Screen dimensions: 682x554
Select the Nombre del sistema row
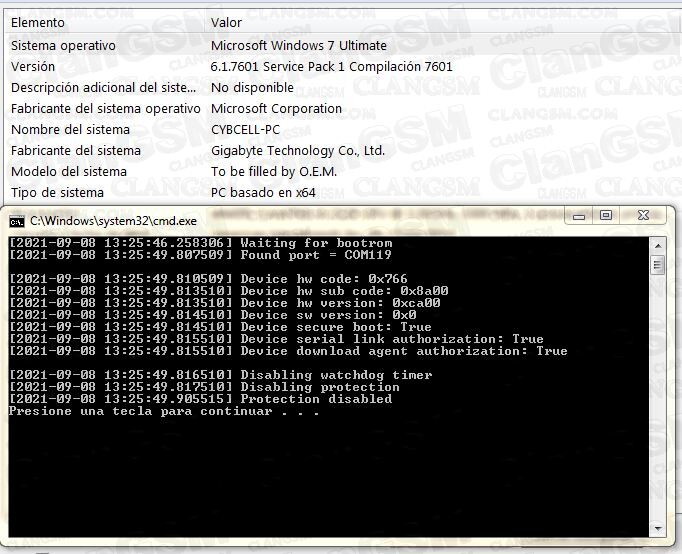[x=341, y=130]
